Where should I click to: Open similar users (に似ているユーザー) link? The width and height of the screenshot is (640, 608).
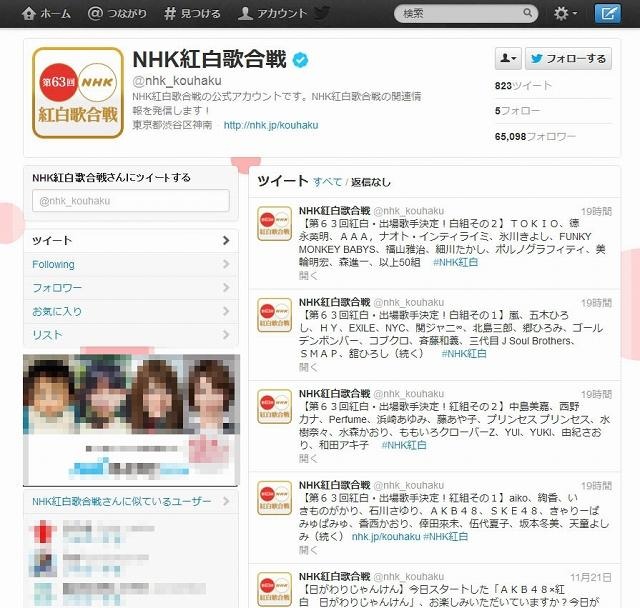click(122, 501)
